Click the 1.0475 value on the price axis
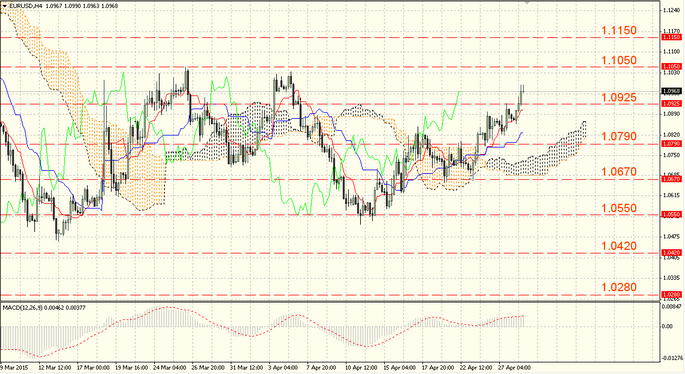 pos(671,236)
